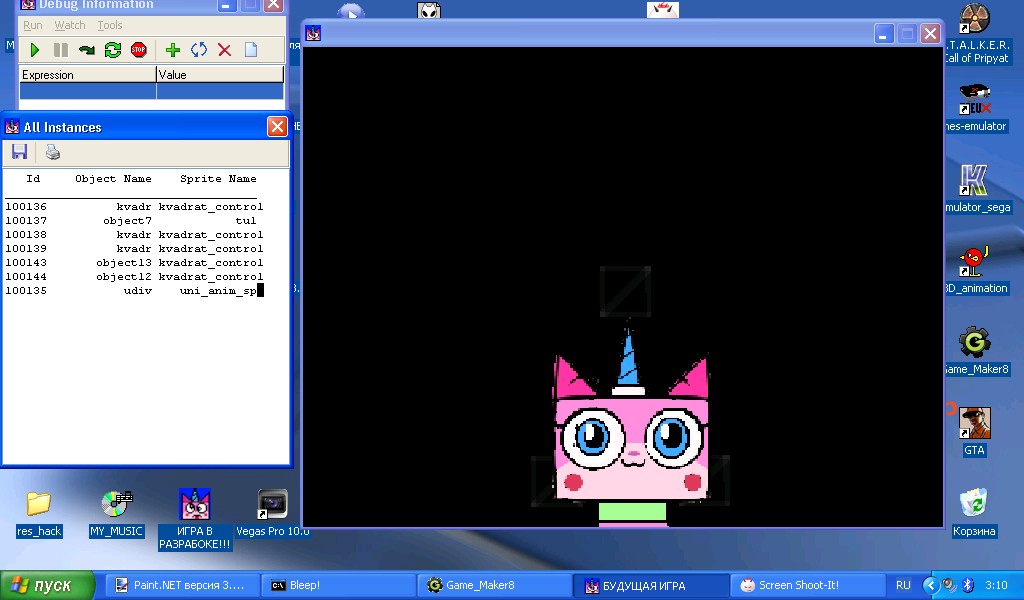Print the instance list with printer icon
This screenshot has width=1024, height=600.
pyautogui.click(x=52, y=152)
